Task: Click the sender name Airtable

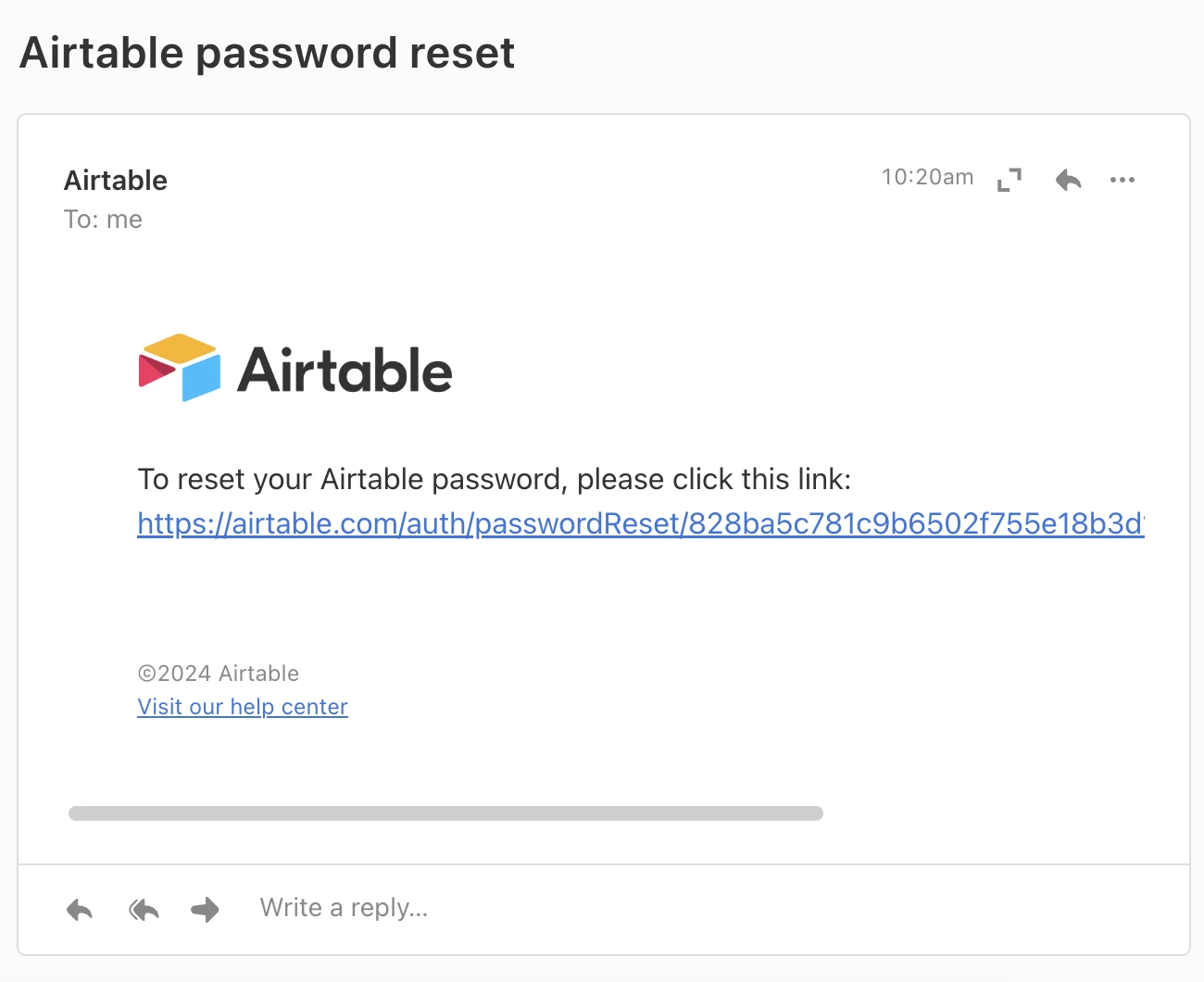Action: pyautogui.click(x=116, y=181)
